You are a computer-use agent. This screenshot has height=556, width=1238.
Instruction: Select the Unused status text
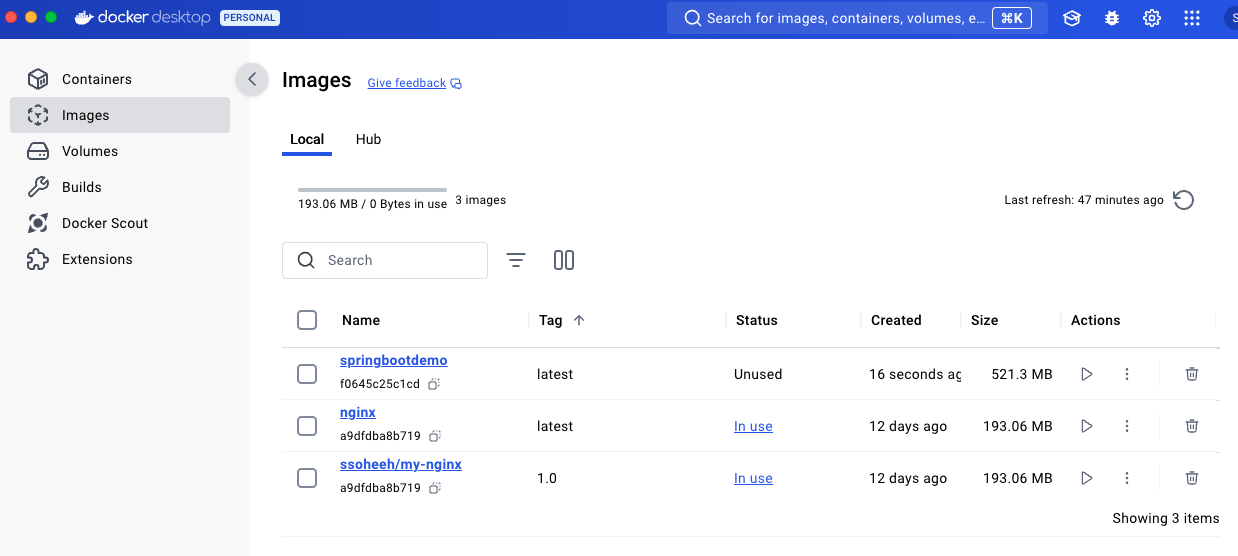pos(758,374)
